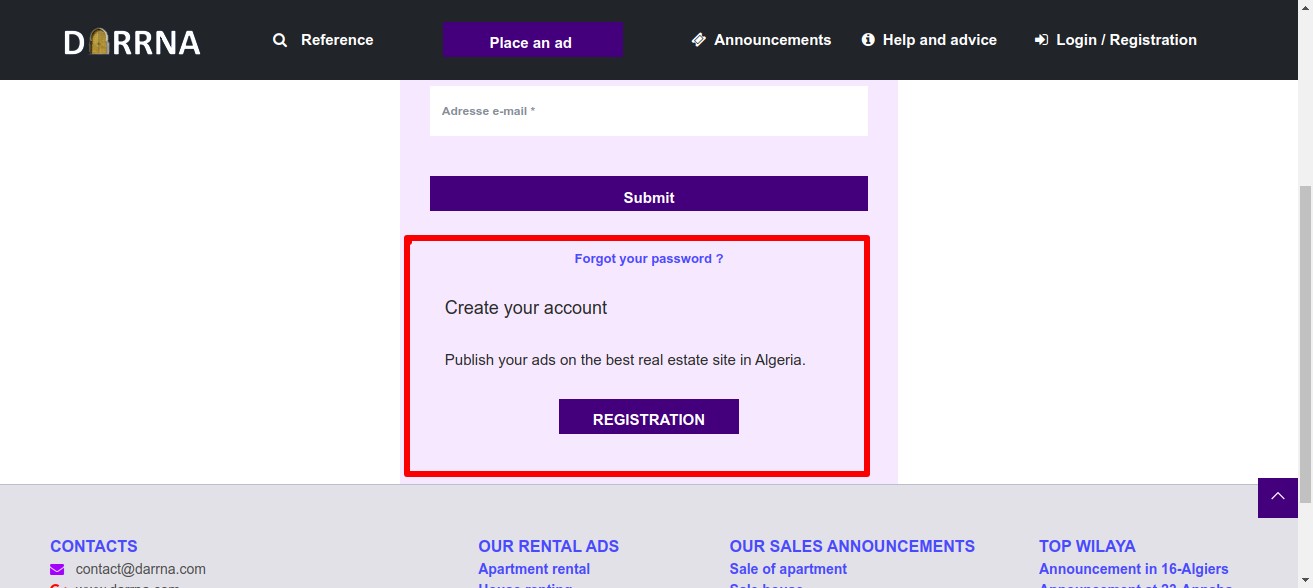
Task: Open the Sale of apartment footer link
Action: (788, 569)
